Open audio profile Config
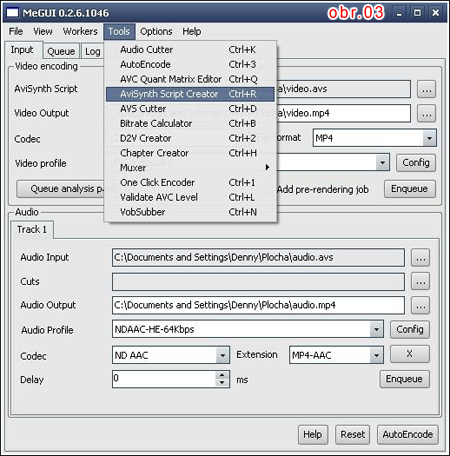This screenshot has height=456, width=450. [x=410, y=330]
